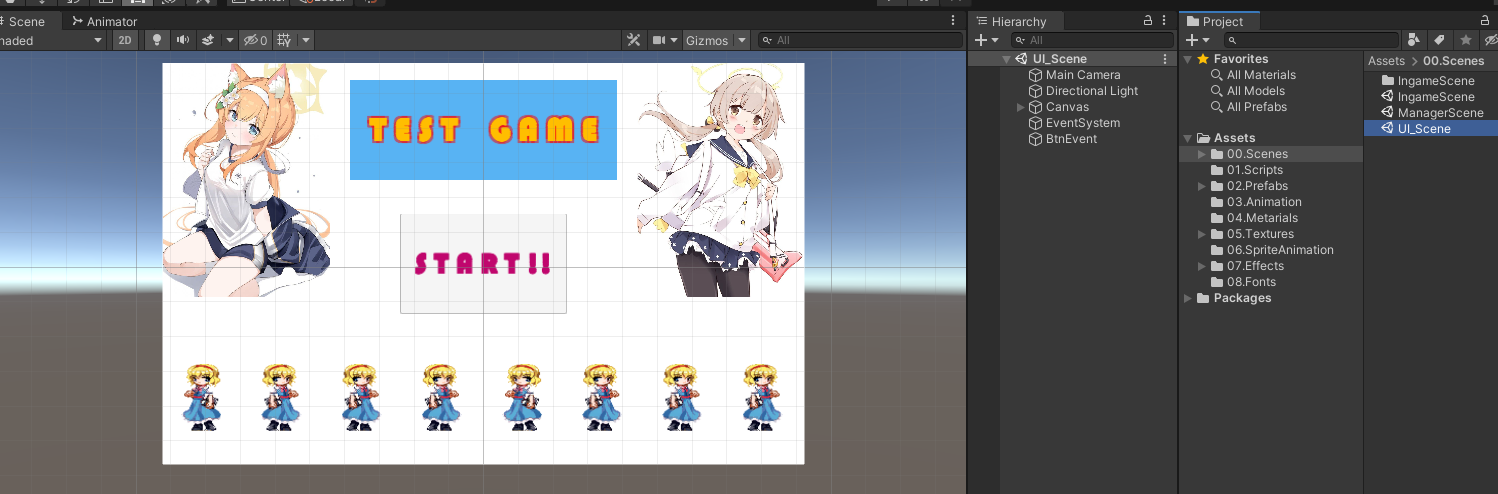Open the Scene view three-dot options menu

953,20
